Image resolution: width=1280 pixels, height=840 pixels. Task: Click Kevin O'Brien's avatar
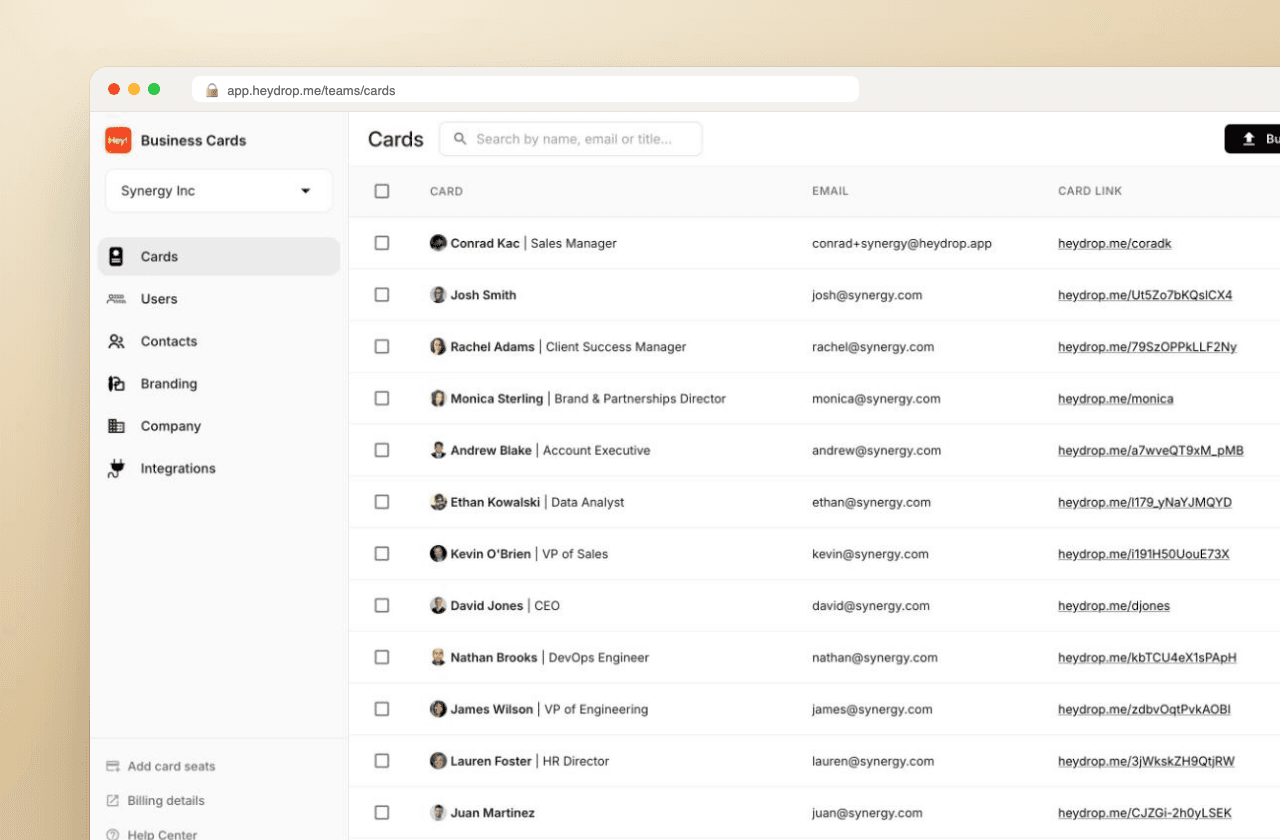tap(438, 554)
